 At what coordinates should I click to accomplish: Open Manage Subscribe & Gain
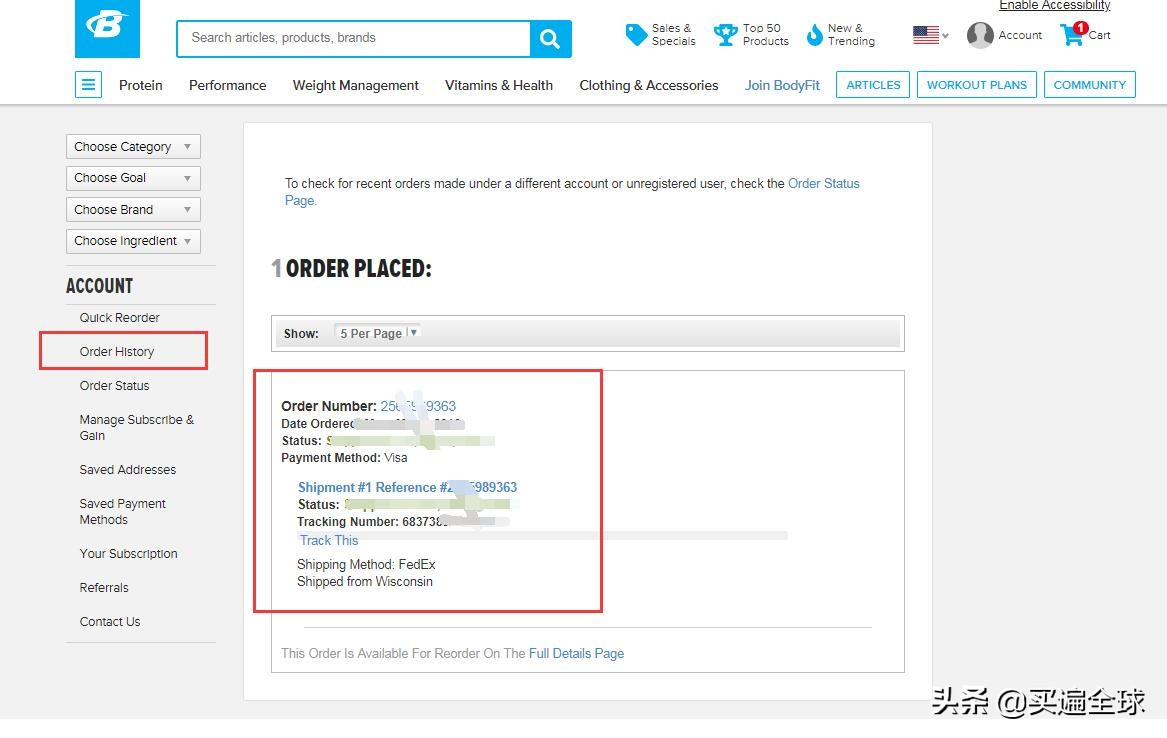(x=137, y=428)
